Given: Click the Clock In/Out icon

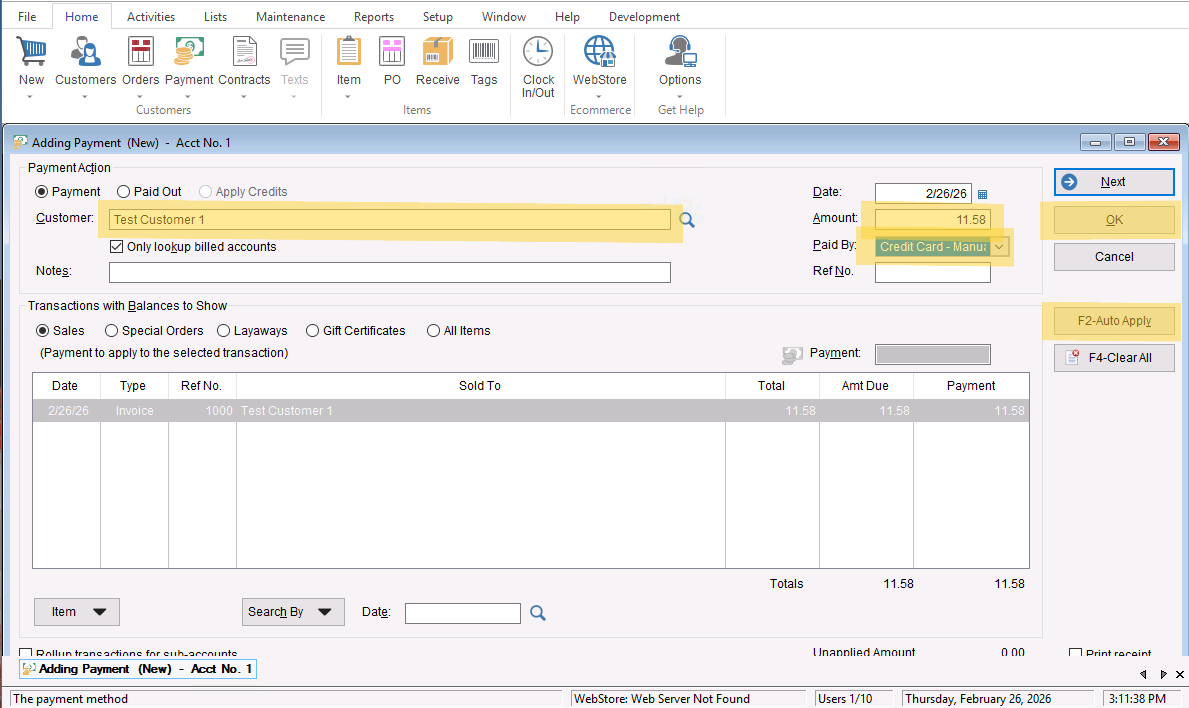Looking at the screenshot, I should coord(538,53).
